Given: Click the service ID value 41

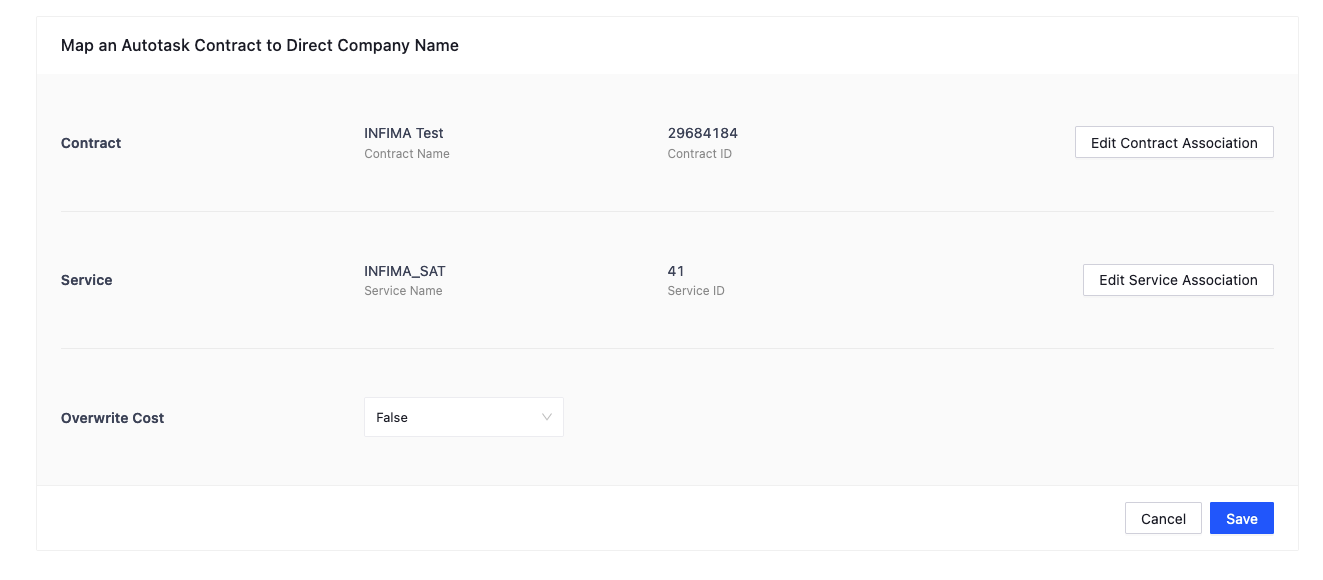Looking at the screenshot, I should (x=676, y=271).
